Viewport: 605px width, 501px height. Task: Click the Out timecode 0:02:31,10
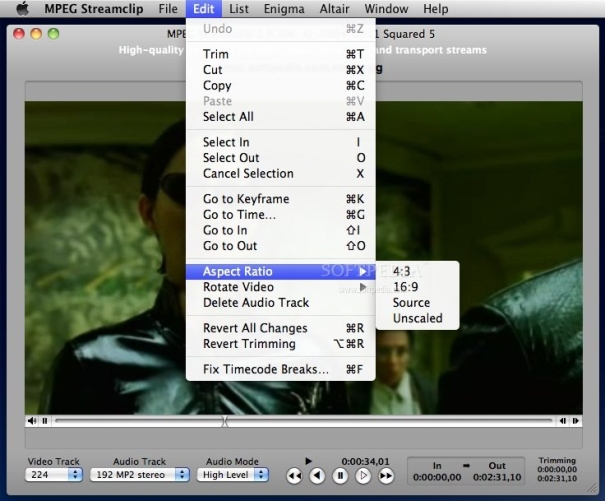tap(497, 477)
